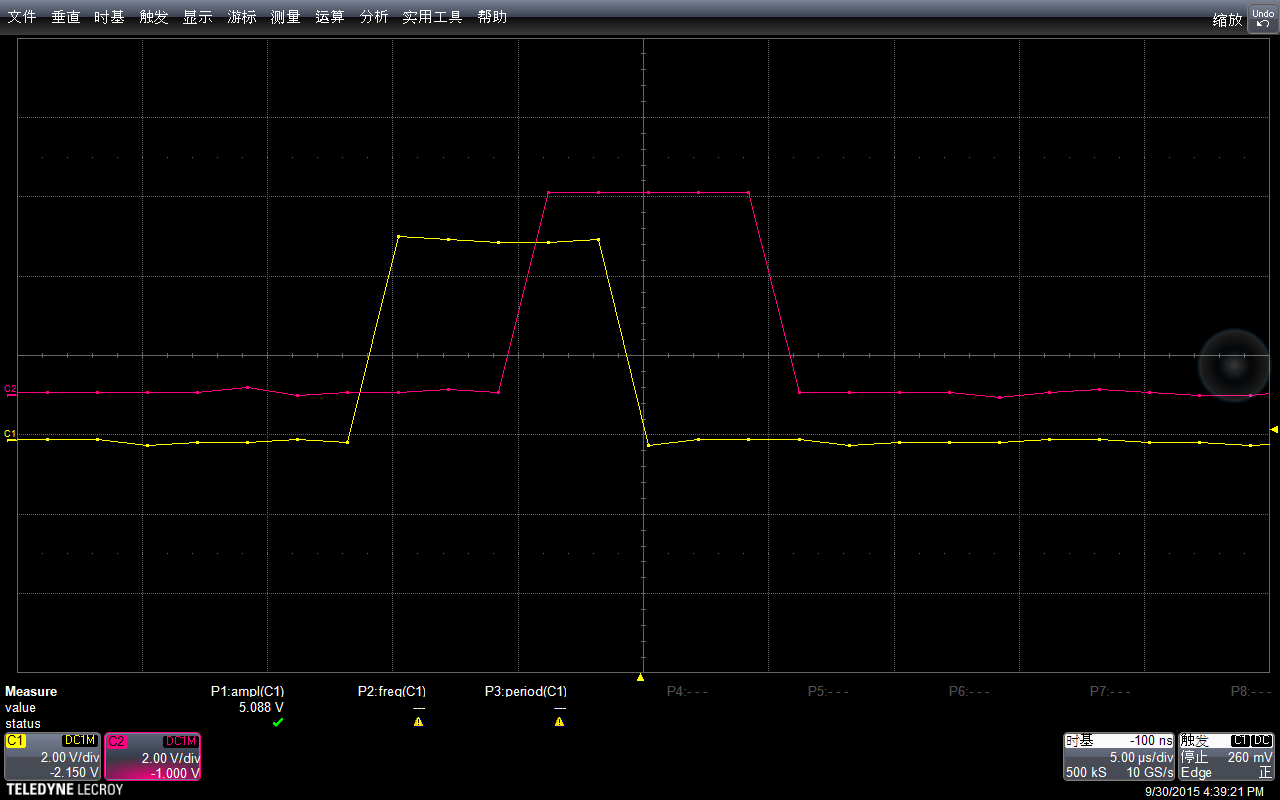Click the DC1M coupling label in C2 box
Image resolution: width=1280 pixels, height=800 pixels.
click(x=180, y=741)
